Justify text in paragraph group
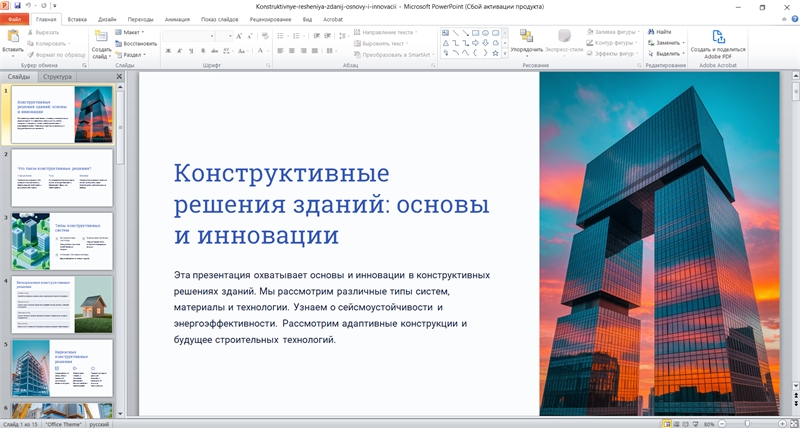 point(315,51)
